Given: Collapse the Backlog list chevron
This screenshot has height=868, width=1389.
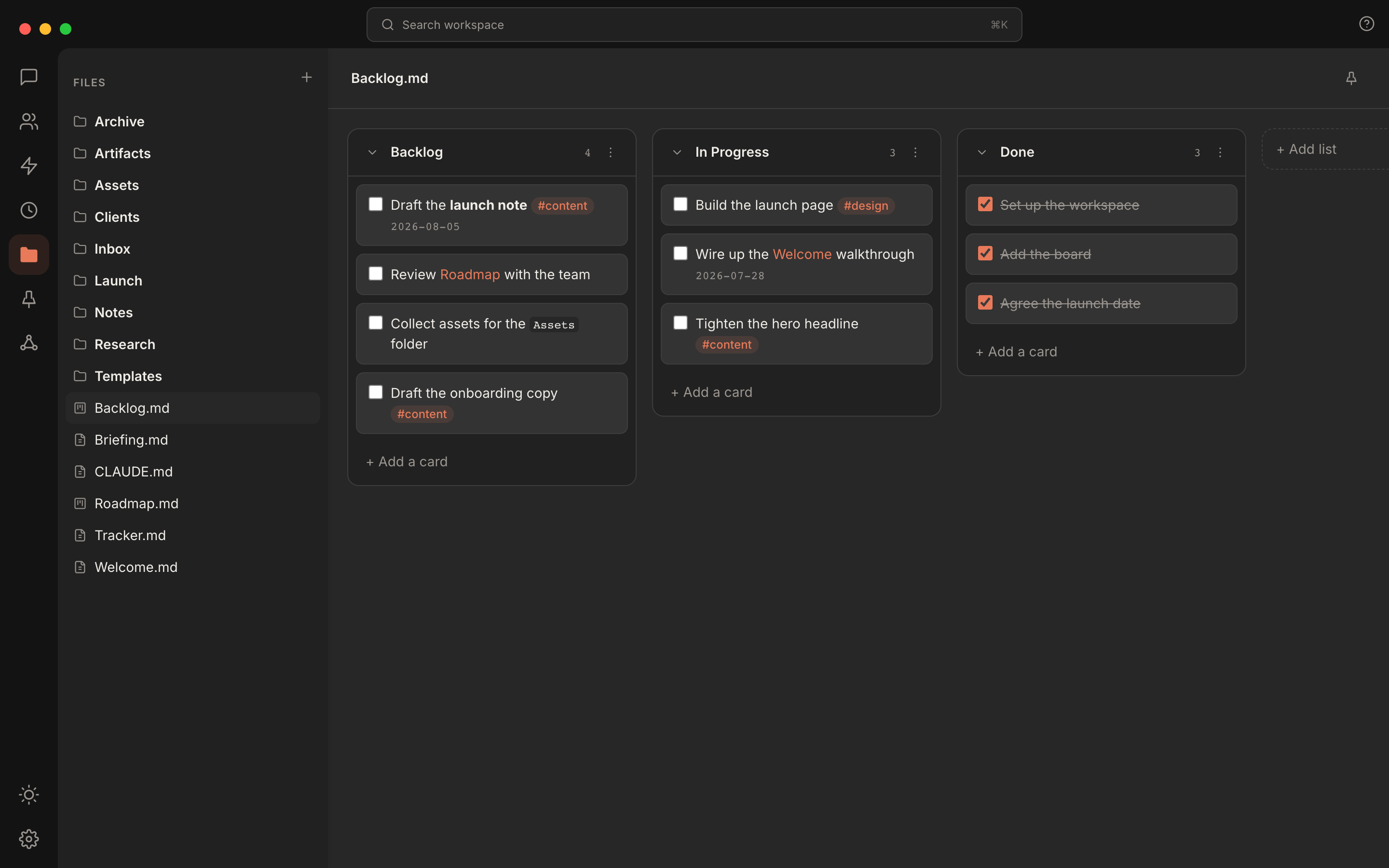Looking at the screenshot, I should [372, 152].
